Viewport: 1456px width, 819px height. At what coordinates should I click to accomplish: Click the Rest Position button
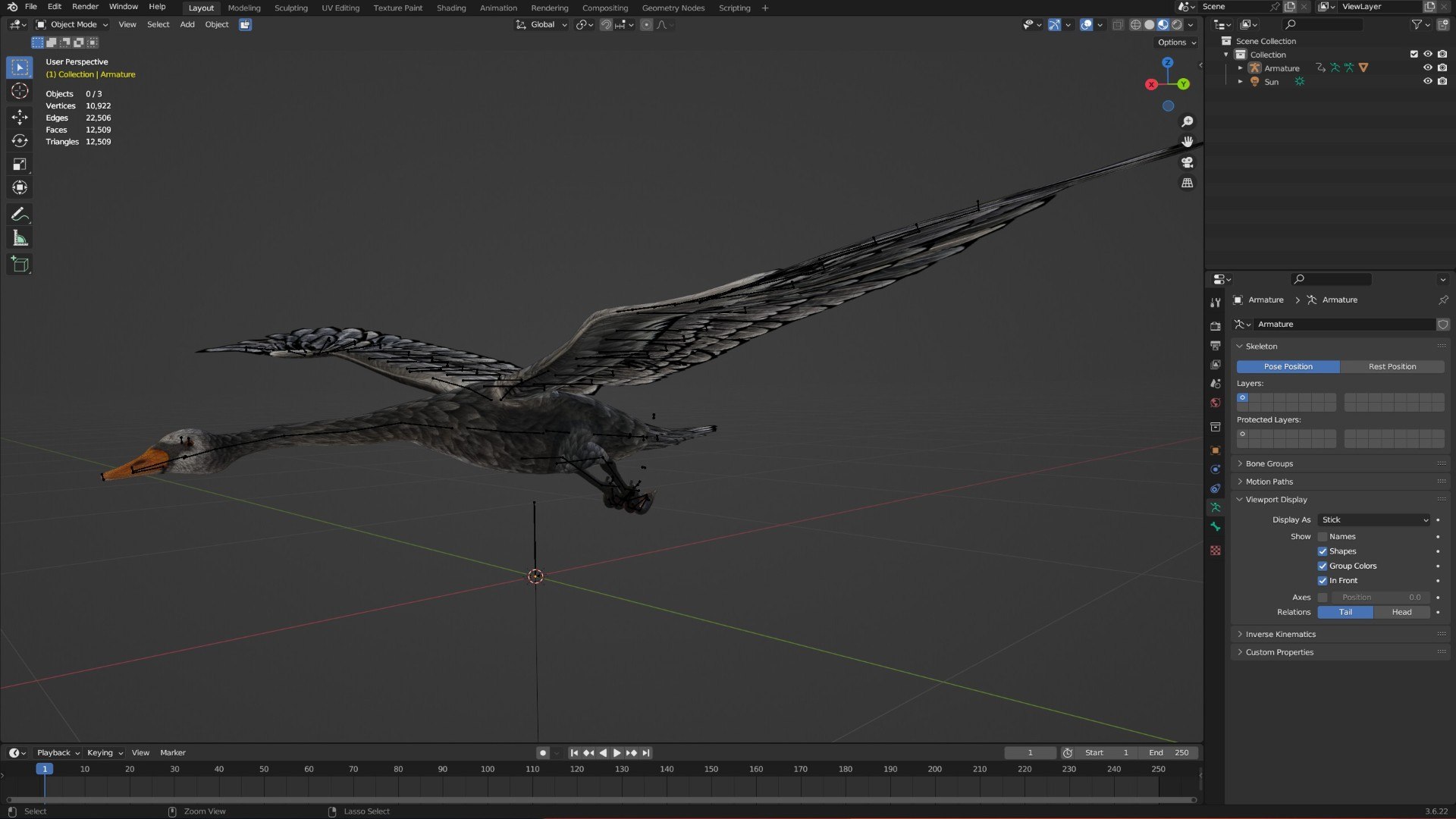click(x=1392, y=366)
